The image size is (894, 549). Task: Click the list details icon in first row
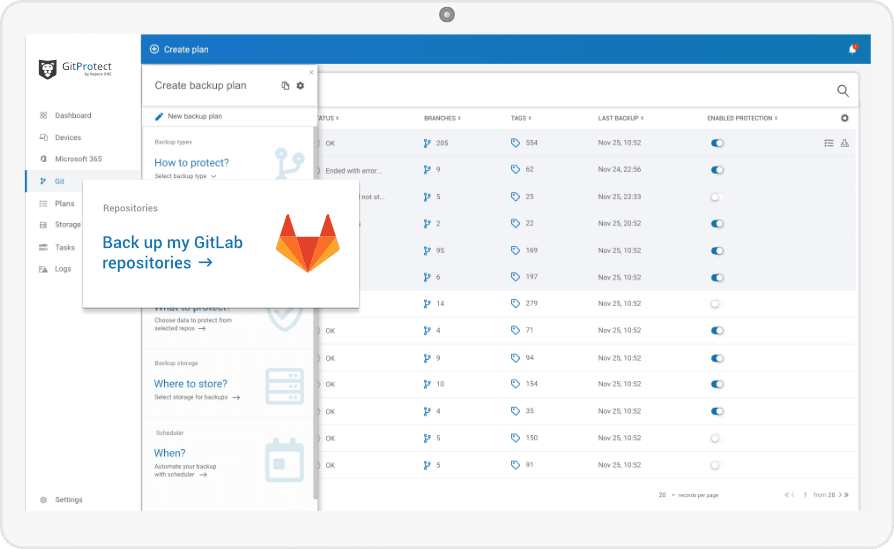click(828, 143)
